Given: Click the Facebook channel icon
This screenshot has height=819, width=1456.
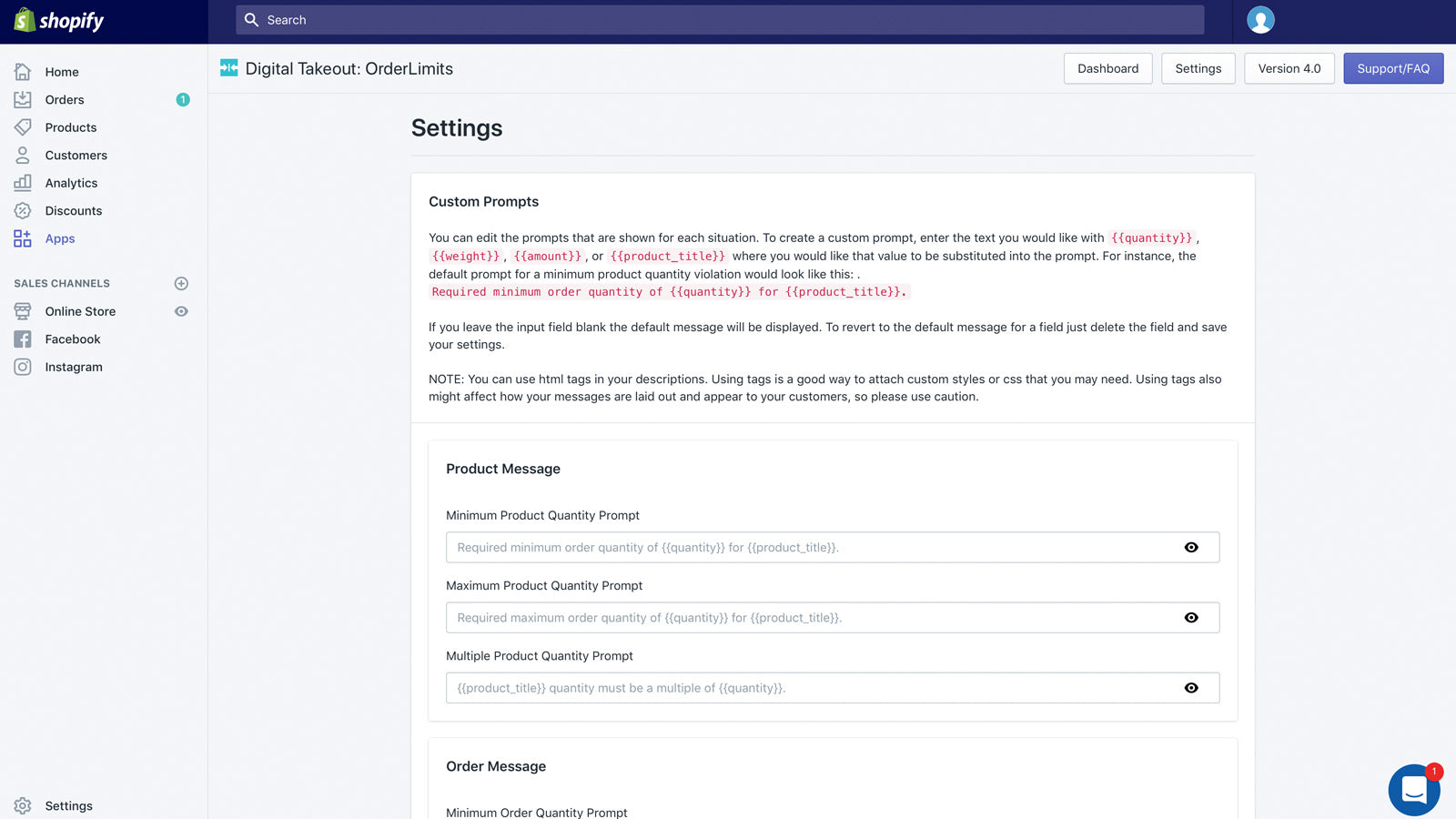Looking at the screenshot, I should [x=23, y=339].
